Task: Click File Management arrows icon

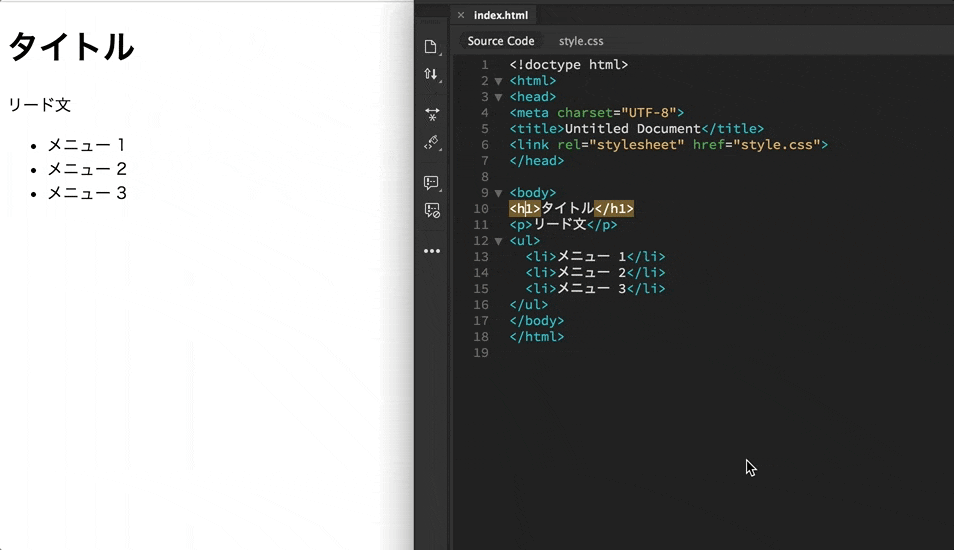Action: tap(431, 74)
